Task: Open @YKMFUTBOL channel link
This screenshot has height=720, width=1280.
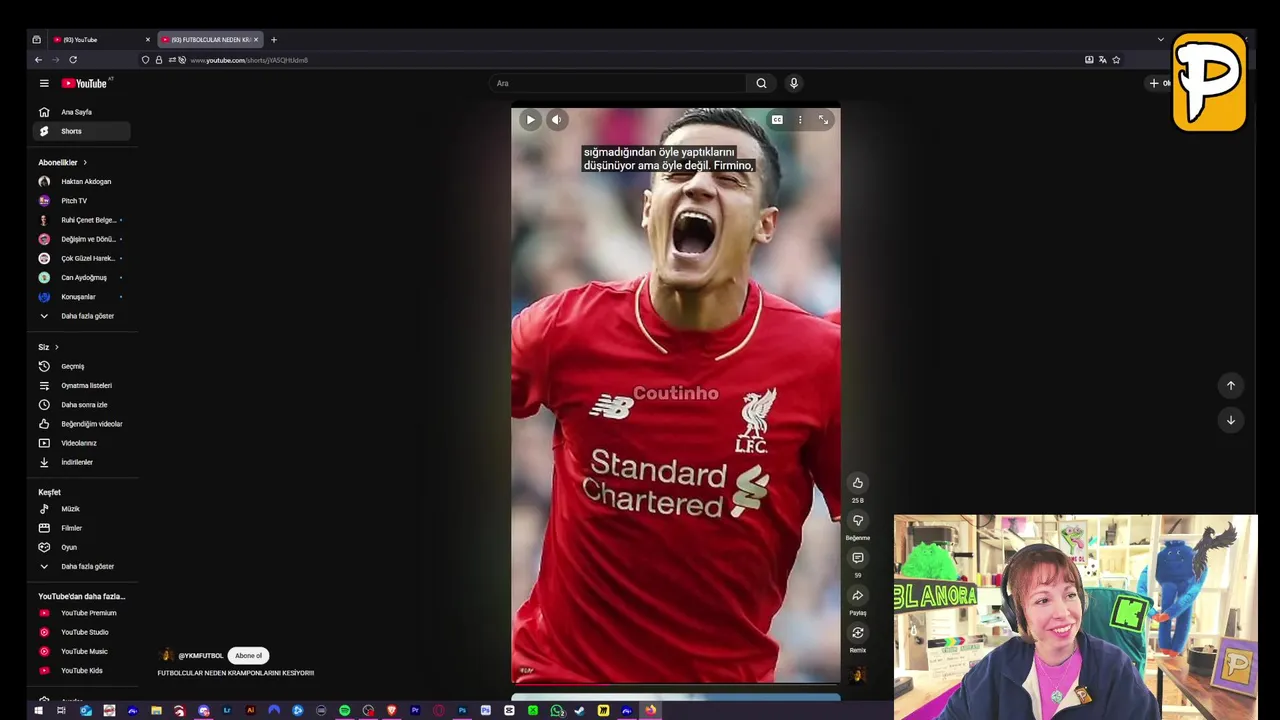Action: [x=200, y=656]
